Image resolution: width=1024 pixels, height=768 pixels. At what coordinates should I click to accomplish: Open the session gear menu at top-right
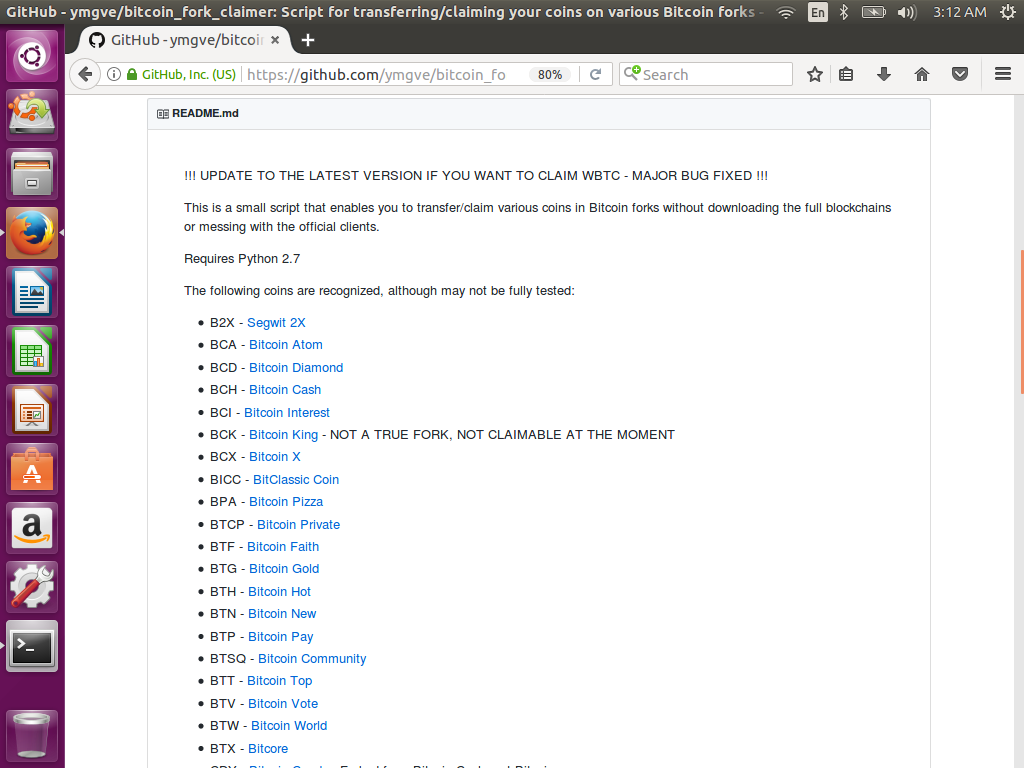1009,13
